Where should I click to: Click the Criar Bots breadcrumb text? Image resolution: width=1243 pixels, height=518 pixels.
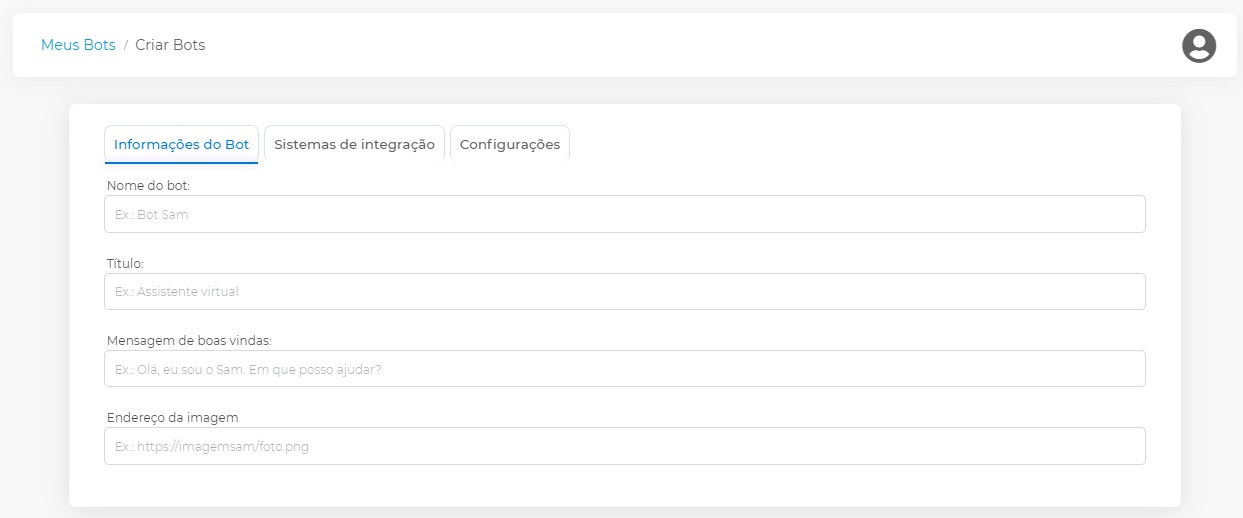coord(170,45)
